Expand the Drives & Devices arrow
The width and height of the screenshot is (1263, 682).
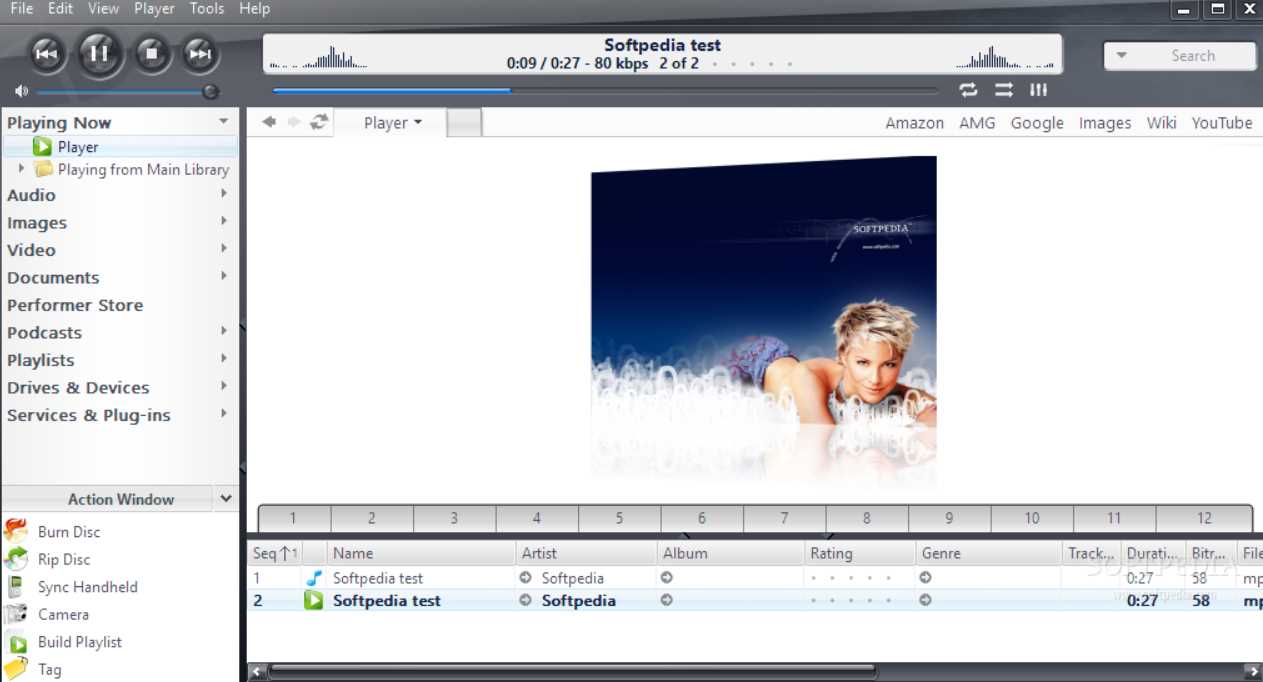coord(224,386)
